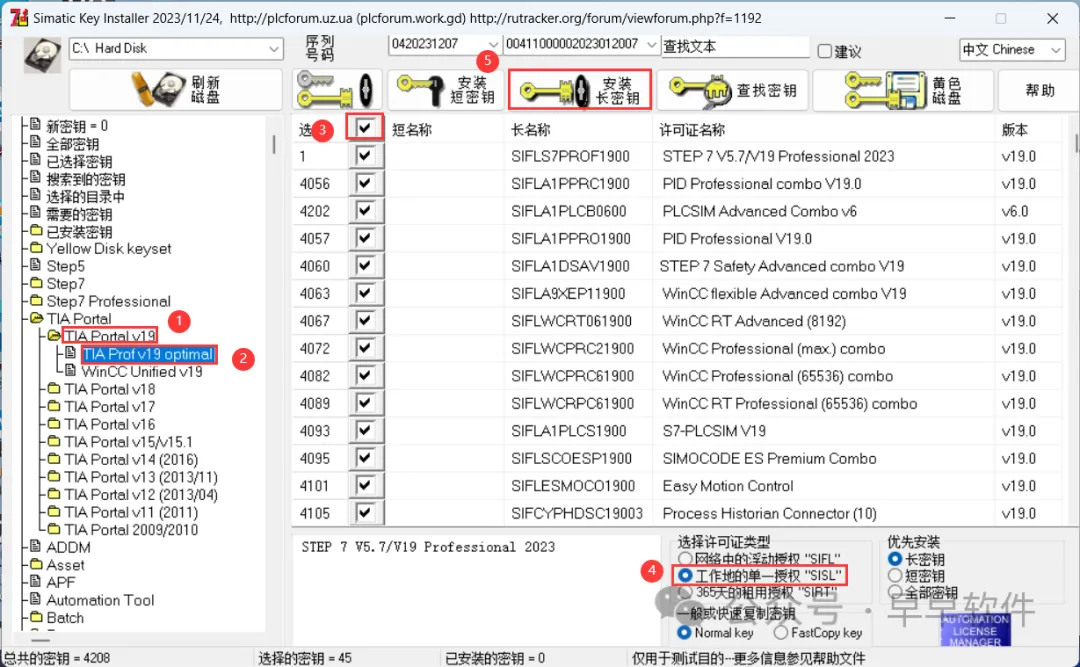Click the hard disk icon beside drive selector
This screenshot has height=667, width=1080.
click(42, 55)
